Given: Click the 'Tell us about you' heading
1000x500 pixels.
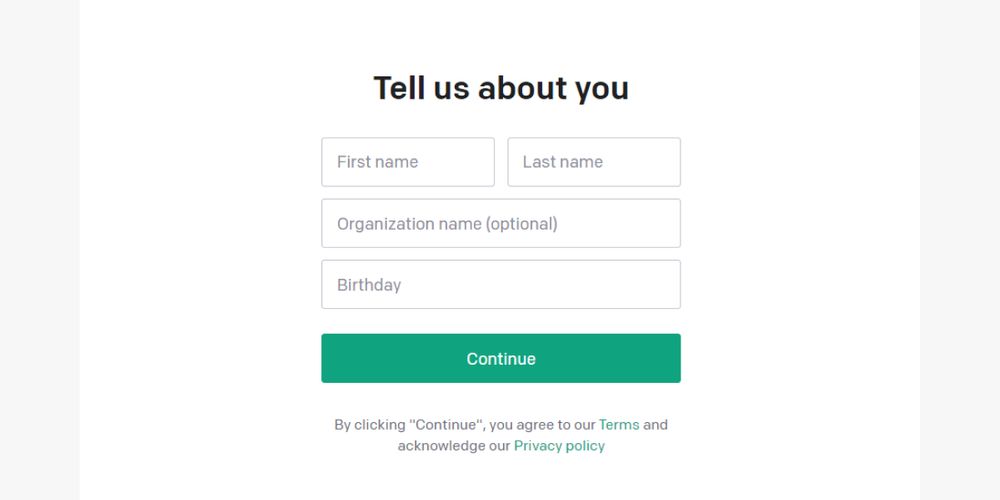Looking at the screenshot, I should click(500, 88).
